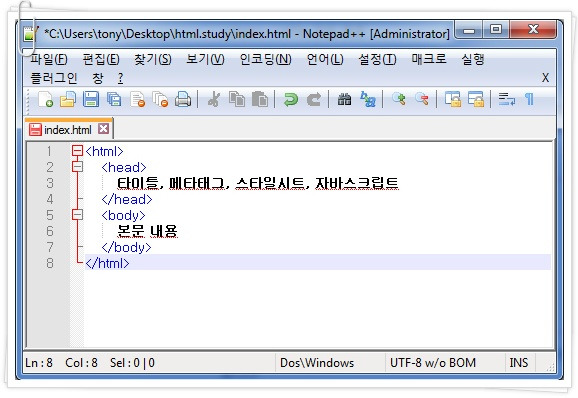The width and height of the screenshot is (578, 398).
Task: Create a new file with the New icon
Action: coord(46,100)
